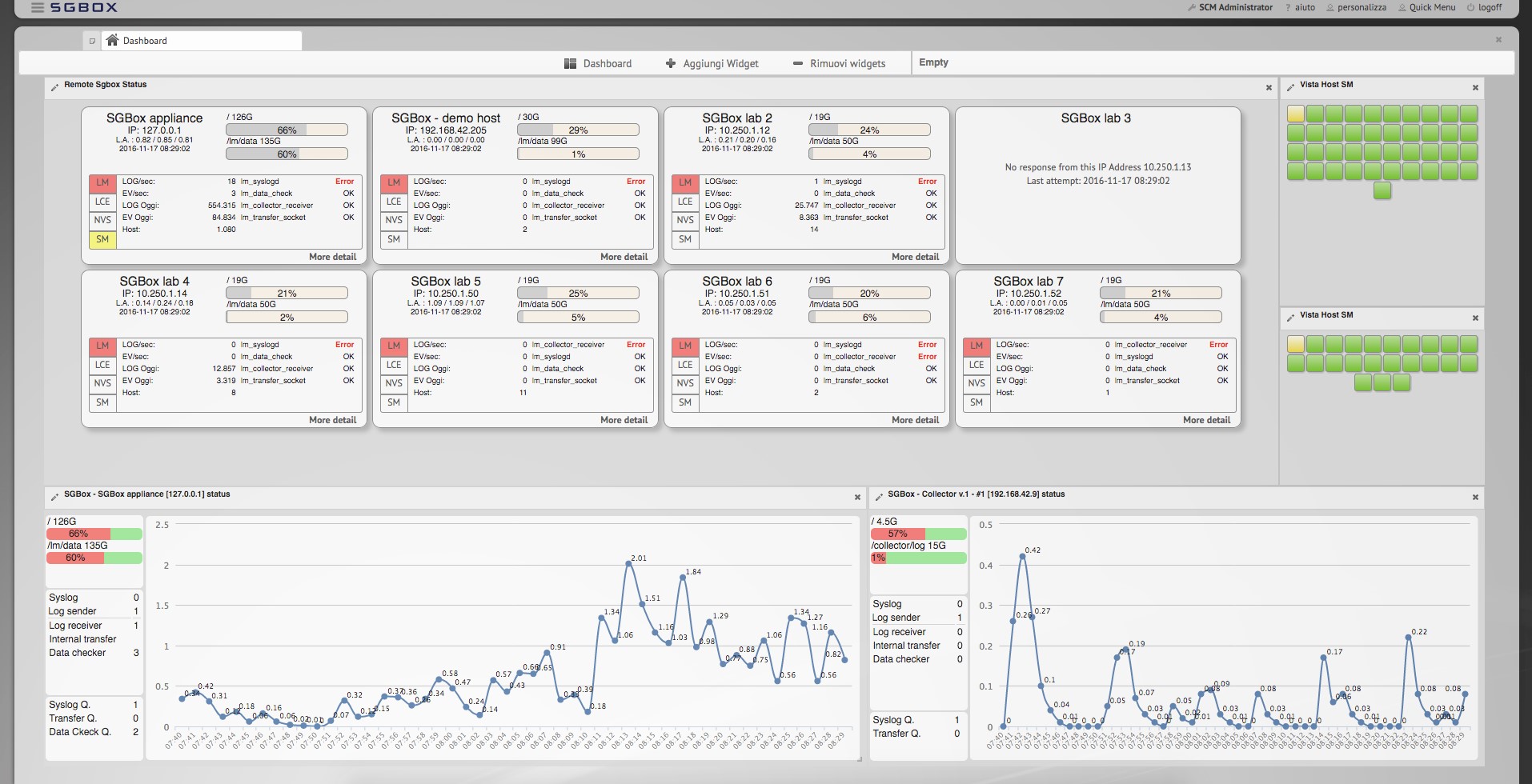Viewport: 1532px width, 784px height.
Task: Click SGBox lab 3 card title
Action: pos(1096,118)
